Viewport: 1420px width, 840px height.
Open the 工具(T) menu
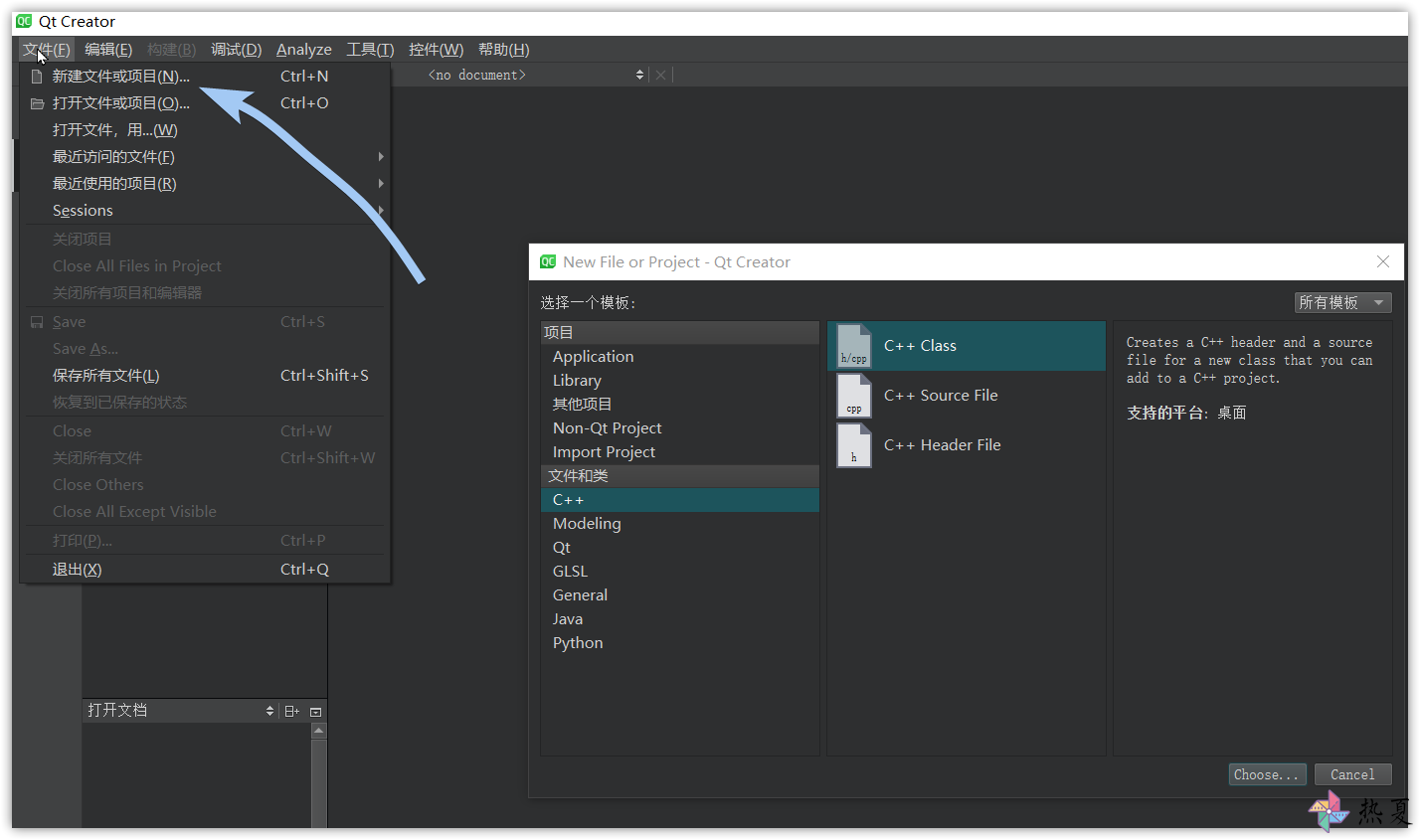(370, 50)
